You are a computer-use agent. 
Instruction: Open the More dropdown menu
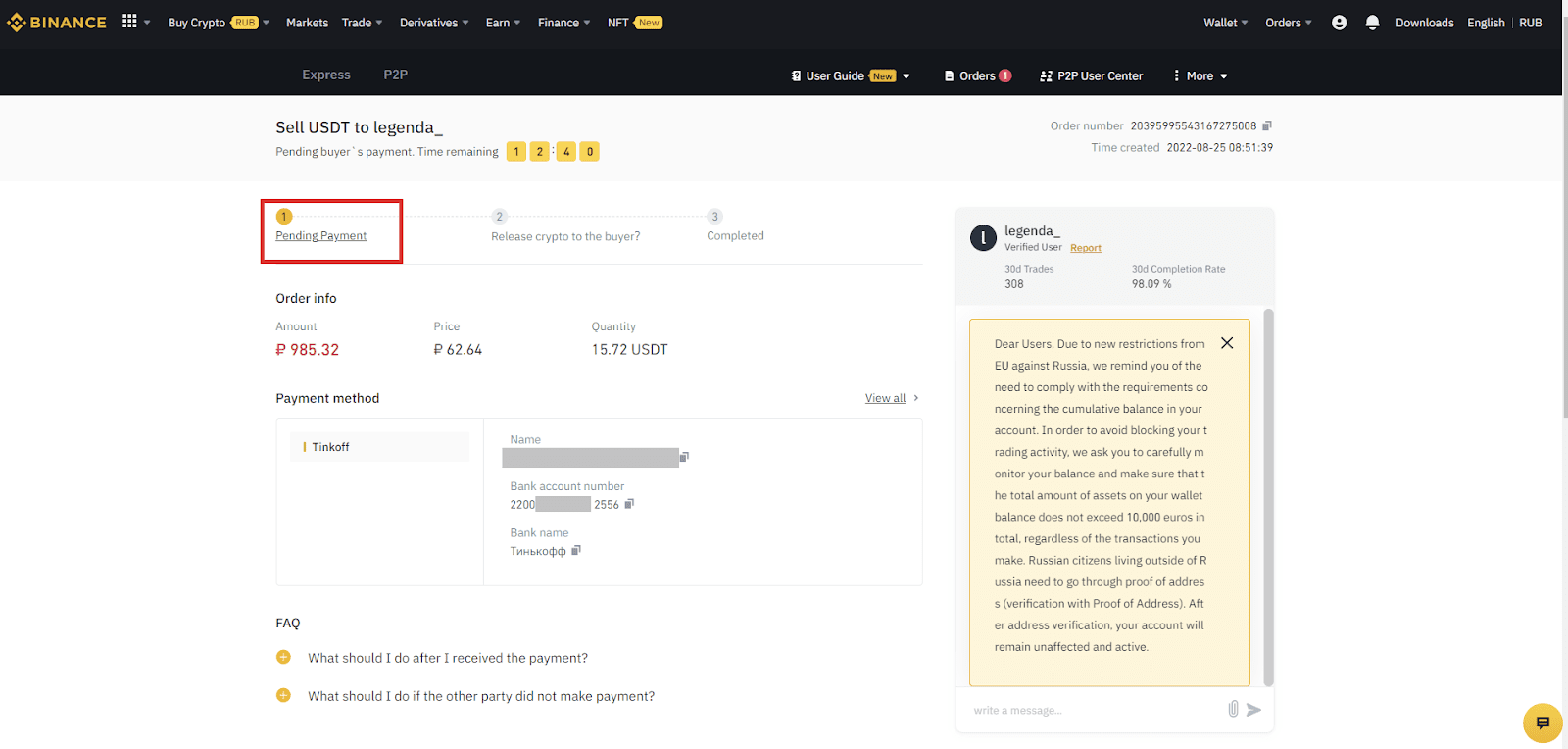coord(1200,75)
